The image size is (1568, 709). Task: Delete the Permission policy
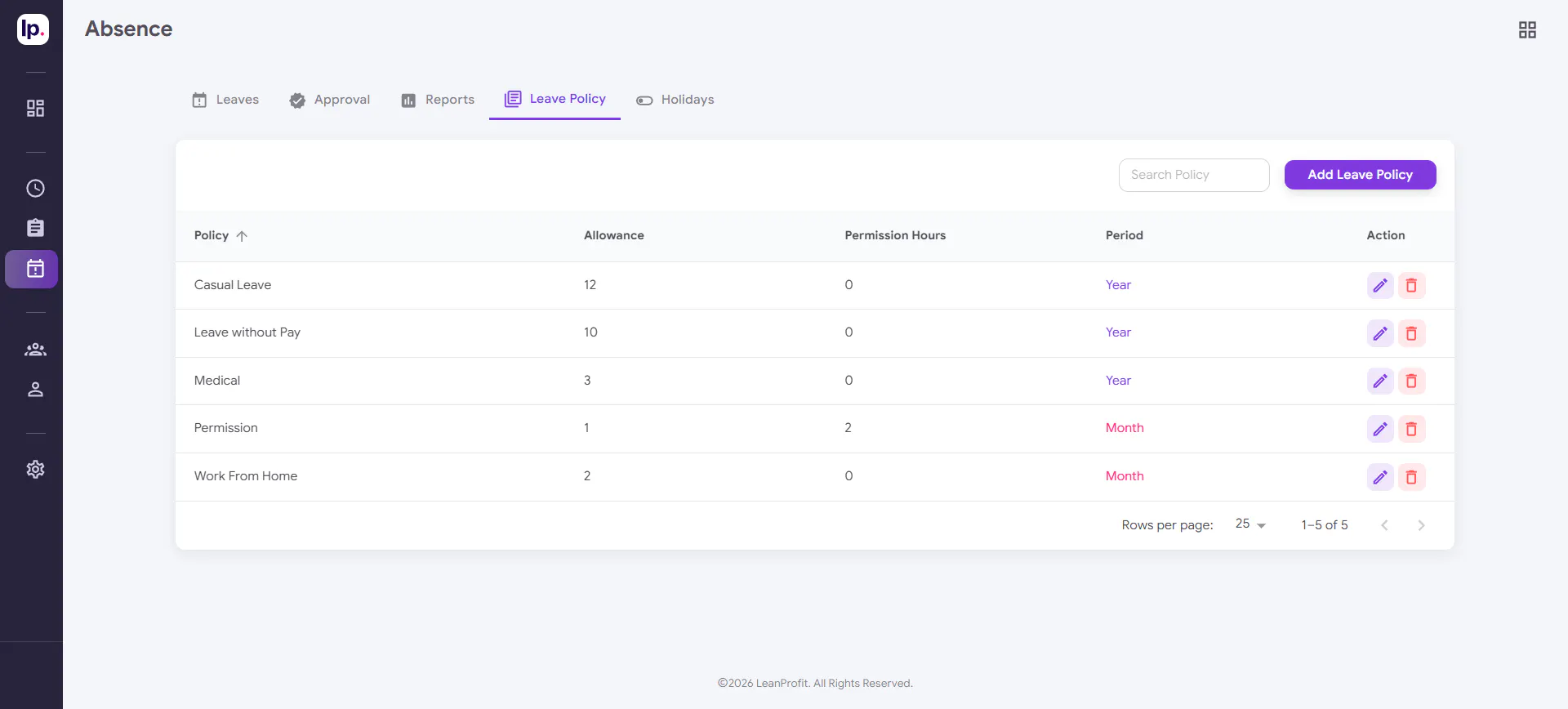(x=1411, y=429)
